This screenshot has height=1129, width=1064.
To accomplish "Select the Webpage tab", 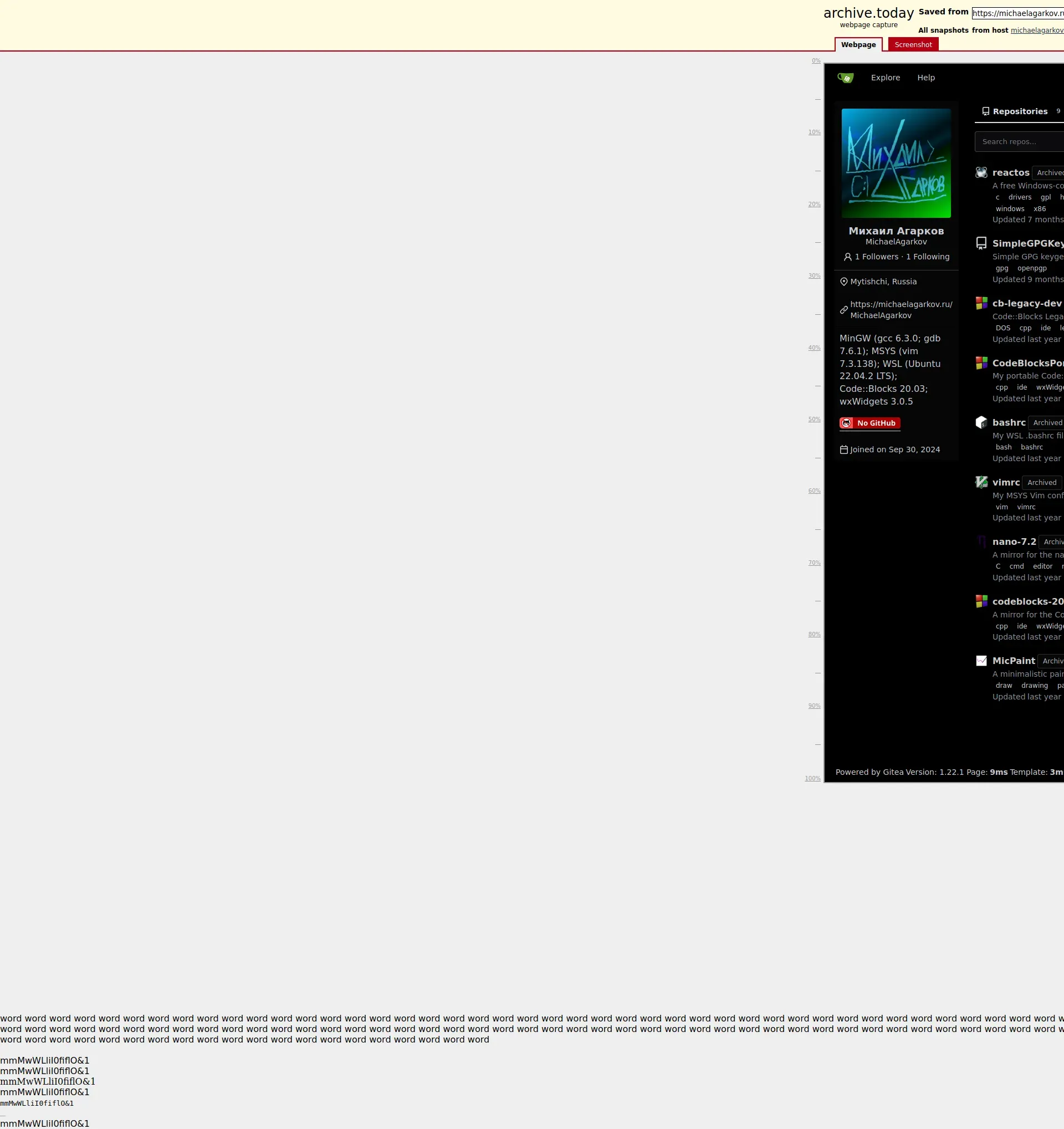I will pyautogui.click(x=858, y=45).
